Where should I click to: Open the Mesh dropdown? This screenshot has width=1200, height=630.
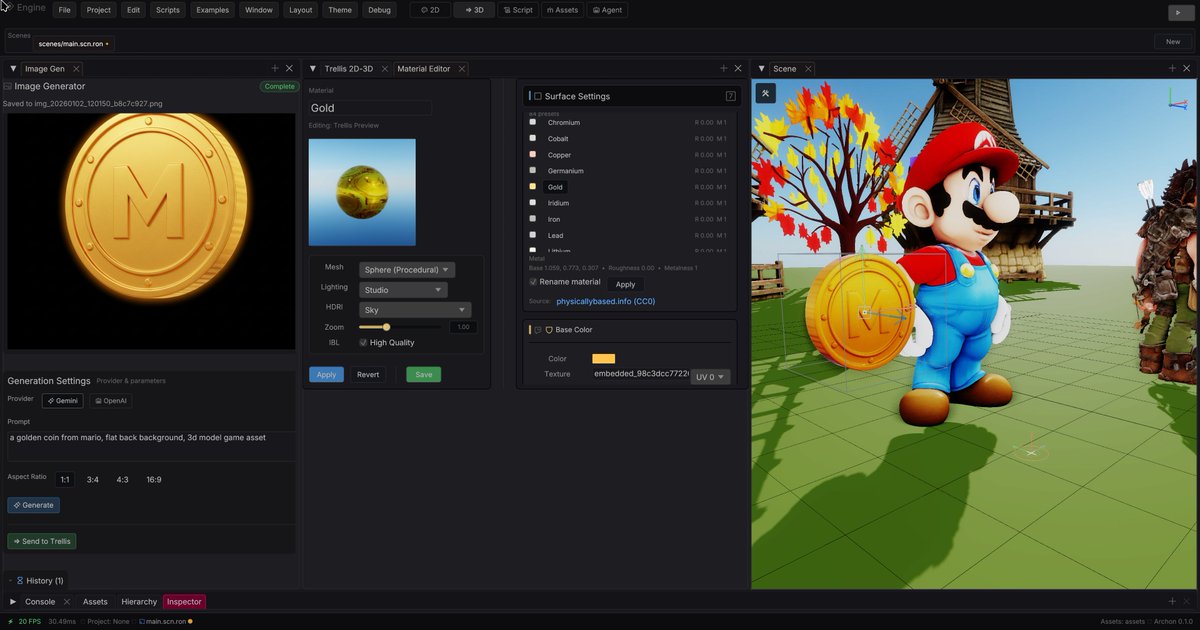tap(407, 270)
